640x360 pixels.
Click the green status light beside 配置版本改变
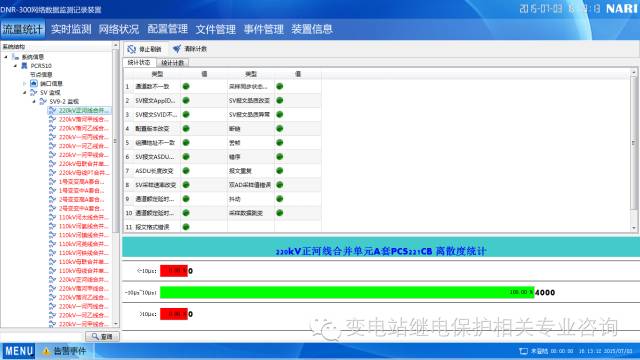coord(186,129)
